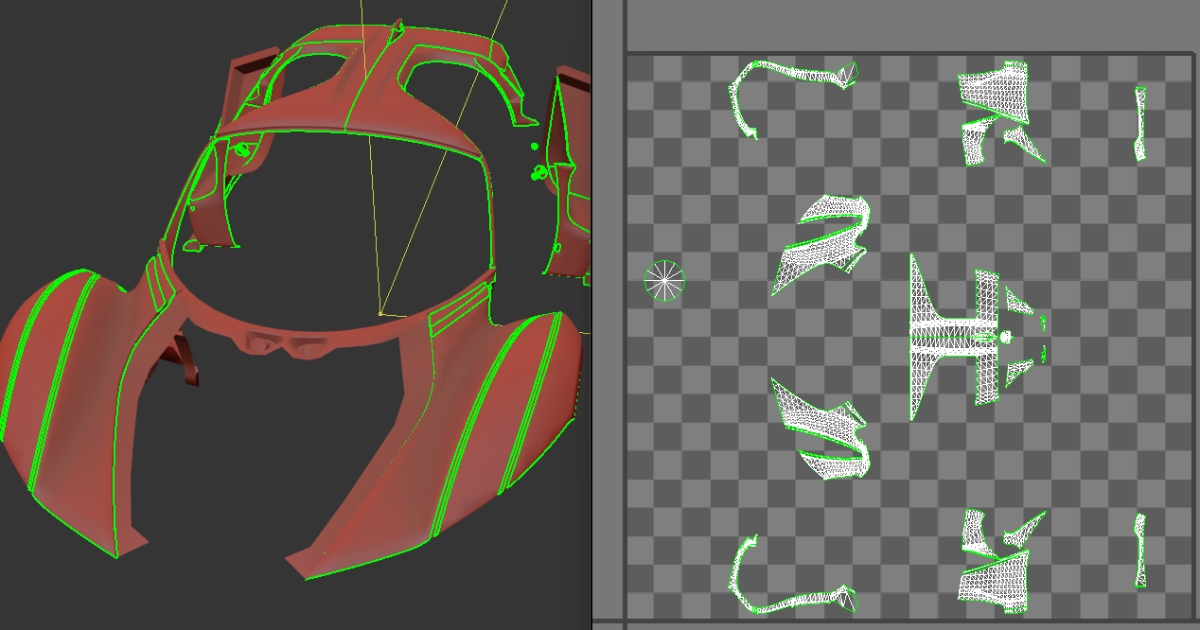Click the small round UV island beside the cross

(x=1006, y=338)
